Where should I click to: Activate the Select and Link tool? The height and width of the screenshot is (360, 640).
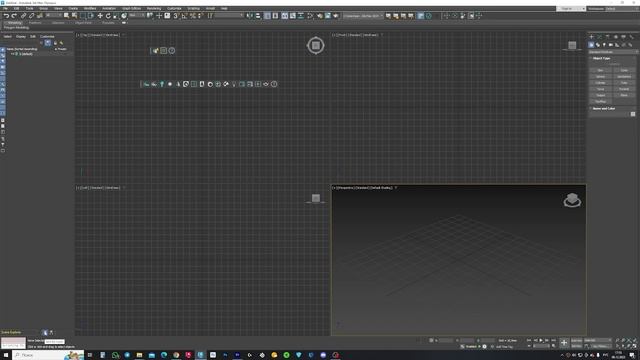tap(23, 16)
